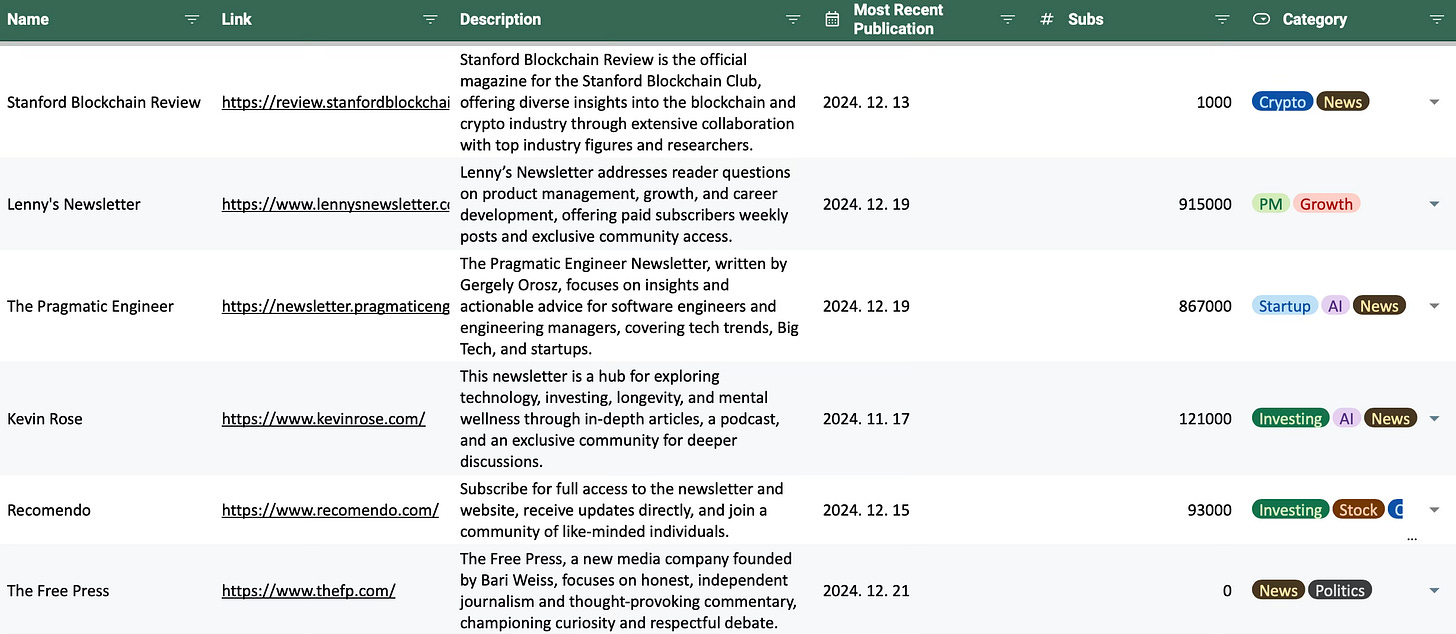Open the thefp.com link

click(309, 591)
